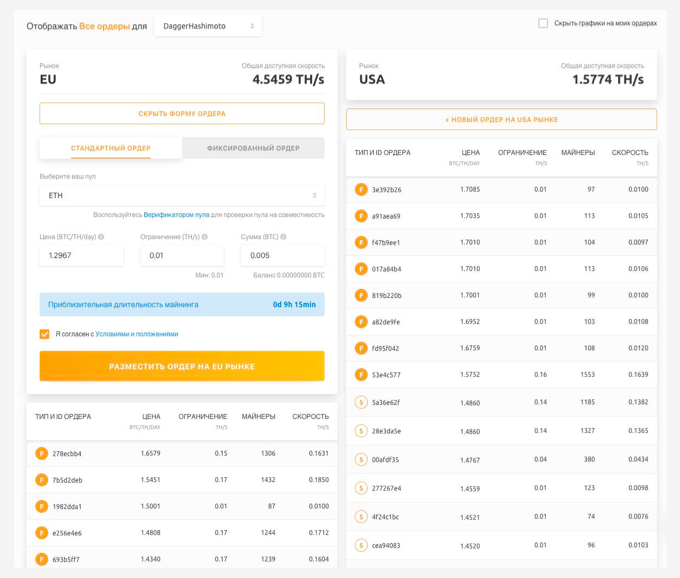Open the Верификатором пула link
Viewport: 680px width, 578px height.
pyautogui.click(x=176, y=215)
